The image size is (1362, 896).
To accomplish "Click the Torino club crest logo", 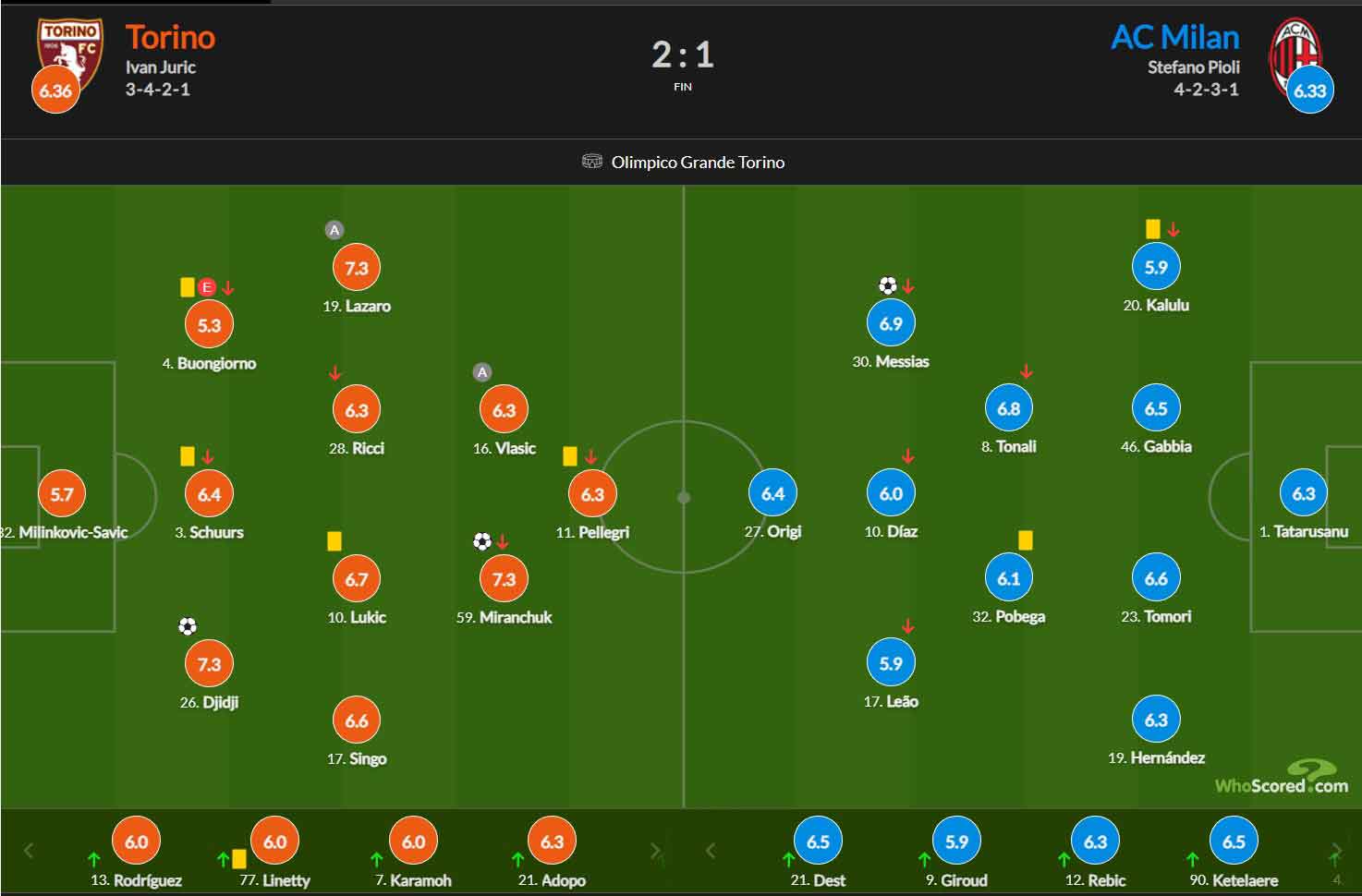I will click(69, 54).
